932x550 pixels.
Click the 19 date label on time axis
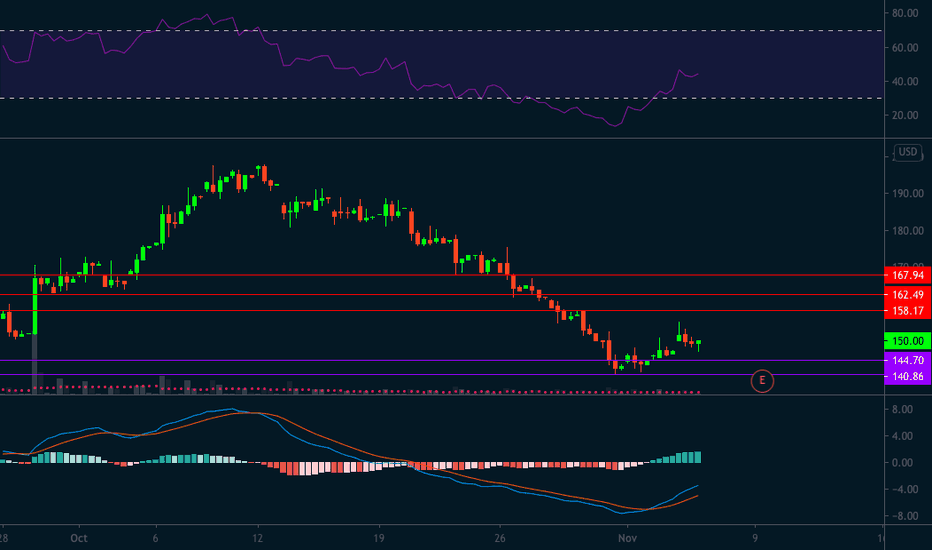point(379,538)
